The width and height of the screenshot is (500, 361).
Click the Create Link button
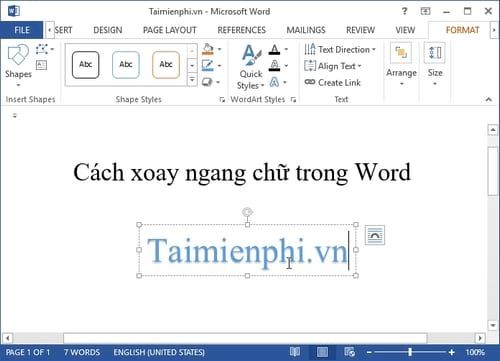(333, 82)
